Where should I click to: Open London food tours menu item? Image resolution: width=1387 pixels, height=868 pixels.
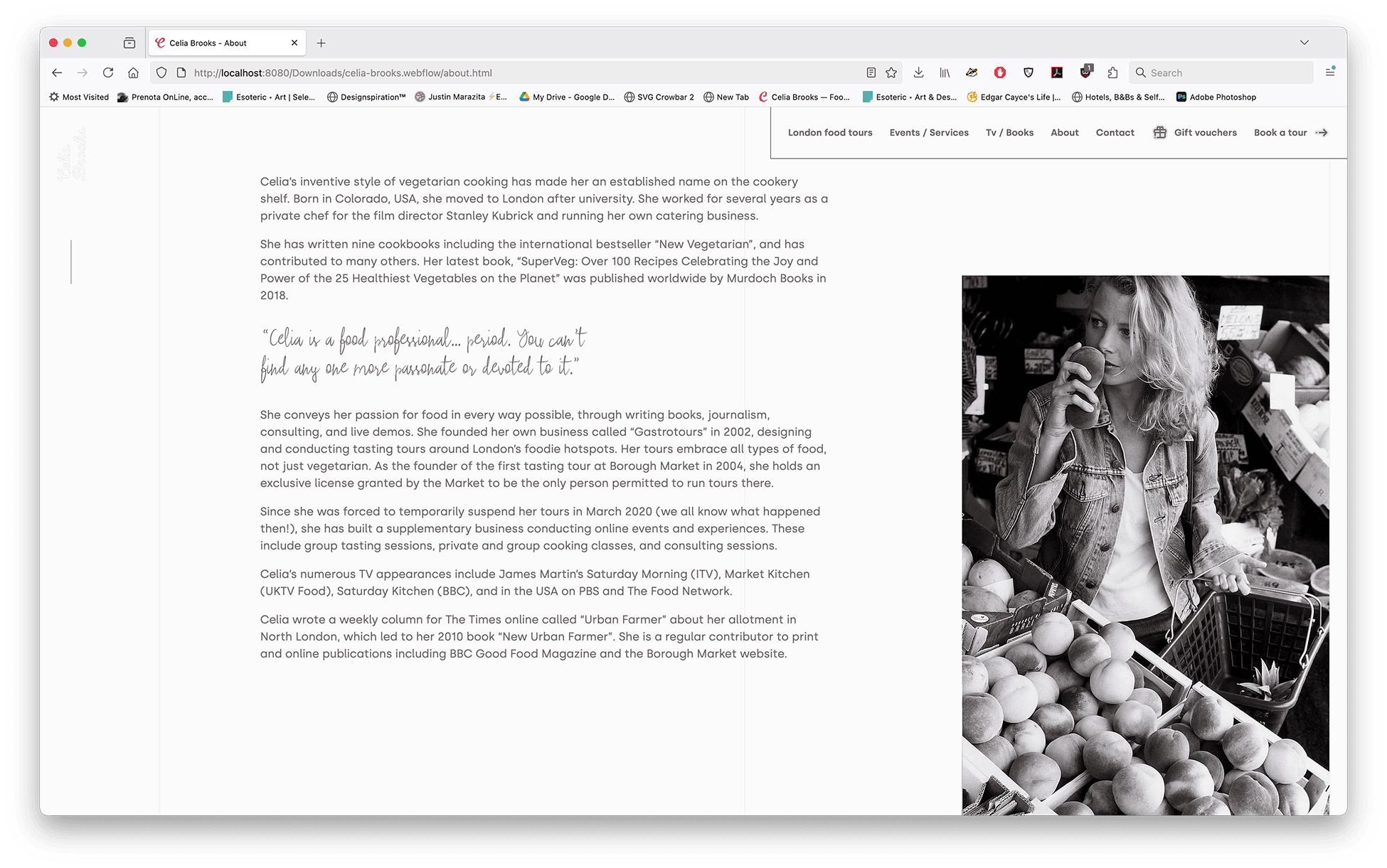pyautogui.click(x=829, y=132)
